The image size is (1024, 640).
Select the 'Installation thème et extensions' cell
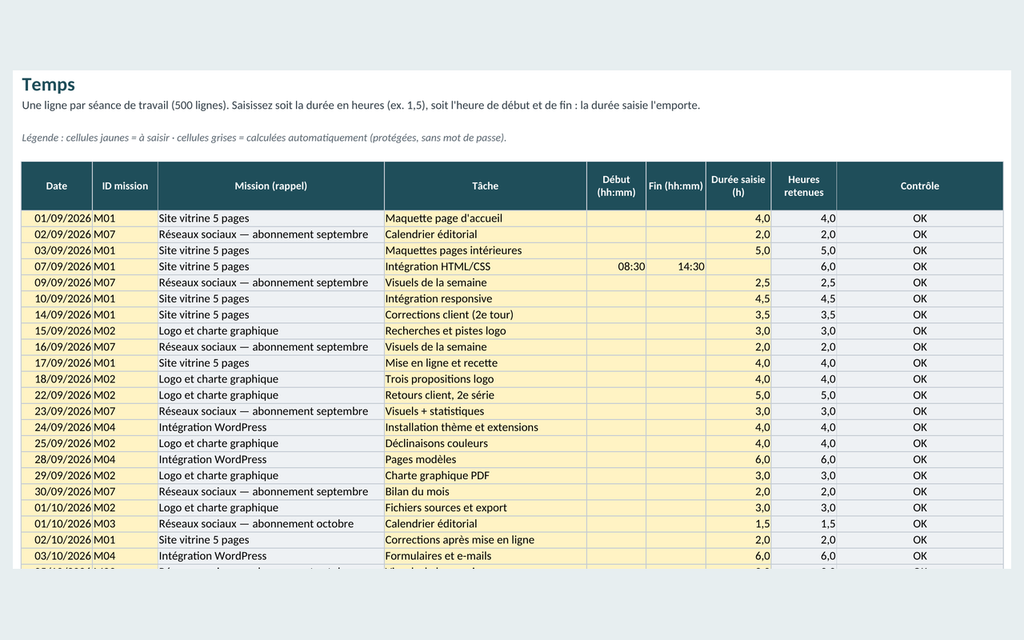pyautogui.click(x=485, y=427)
